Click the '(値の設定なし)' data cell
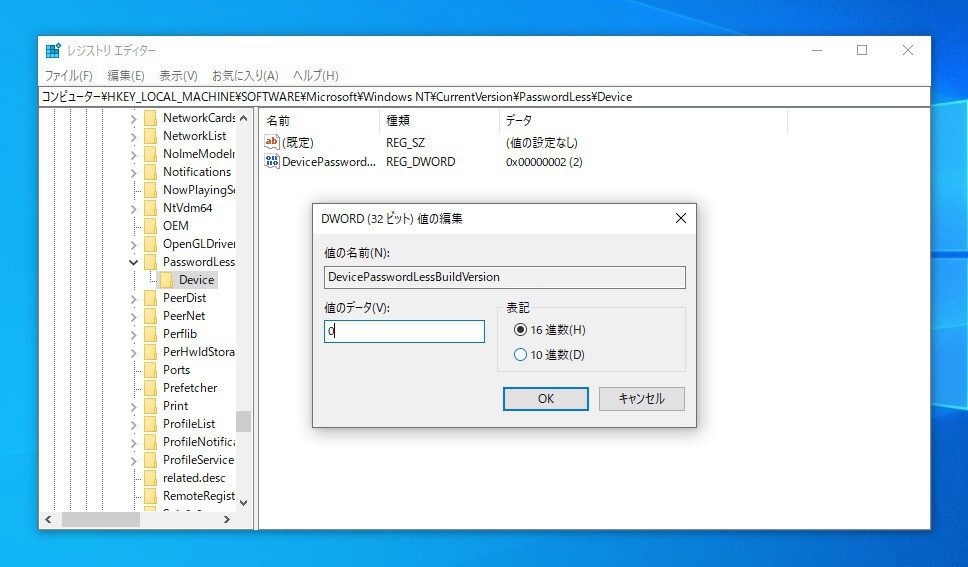 (541, 143)
